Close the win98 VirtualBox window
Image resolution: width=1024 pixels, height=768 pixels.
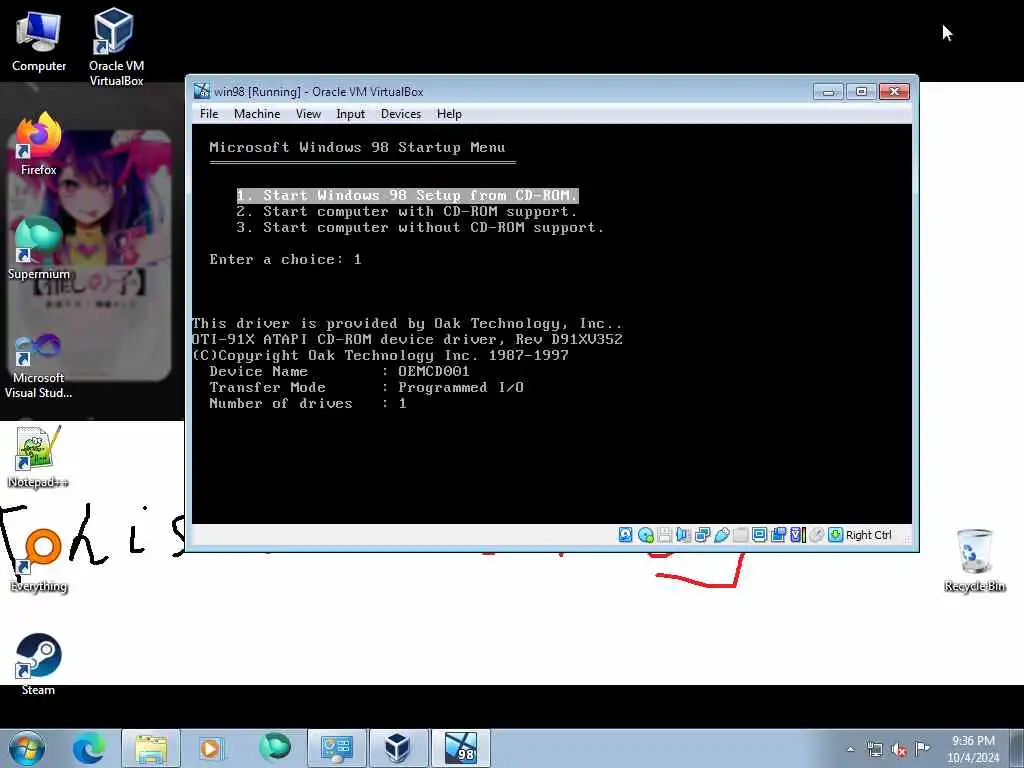[x=894, y=91]
